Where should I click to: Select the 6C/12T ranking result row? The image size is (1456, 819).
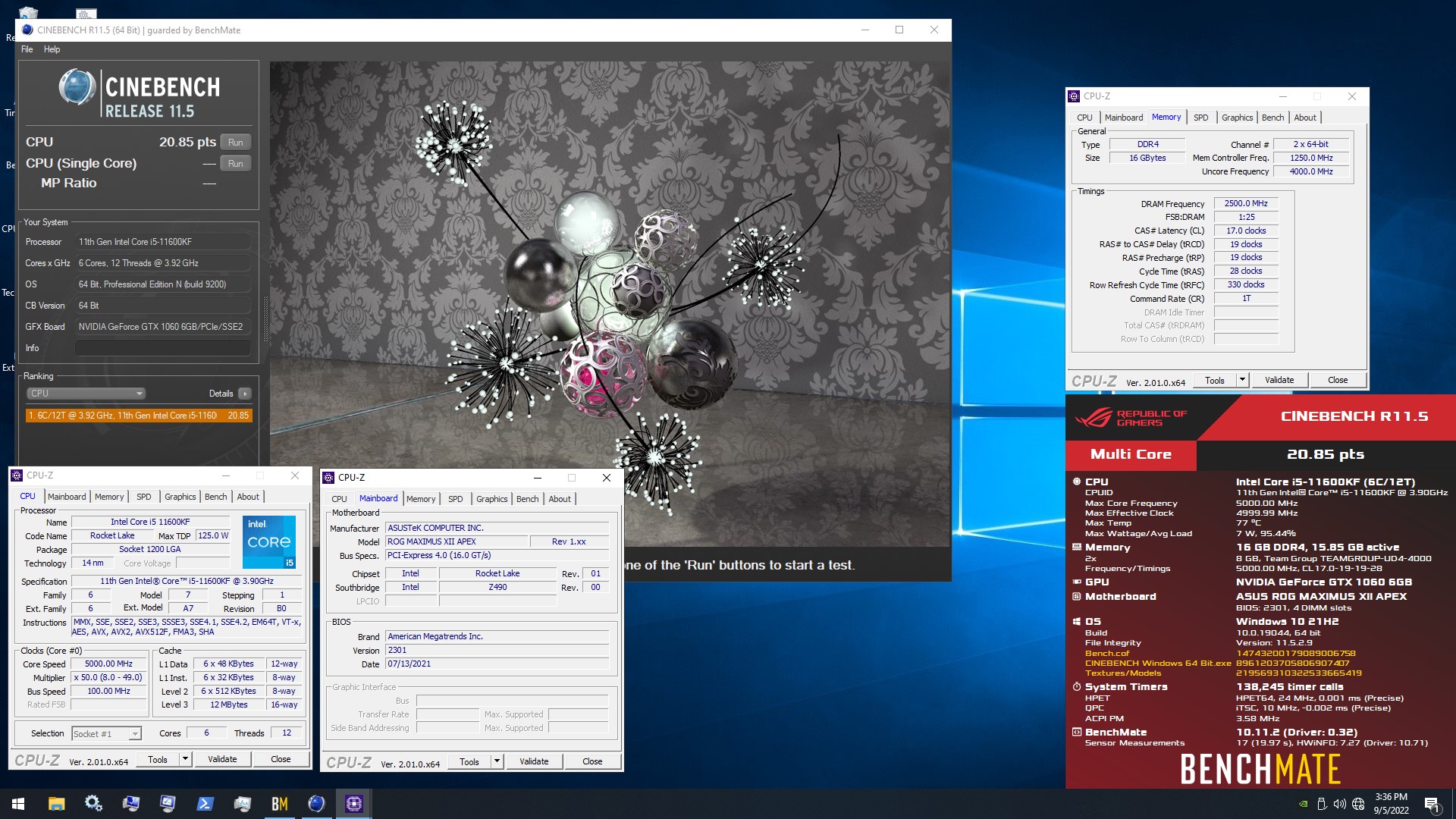[x=139, y=416]
